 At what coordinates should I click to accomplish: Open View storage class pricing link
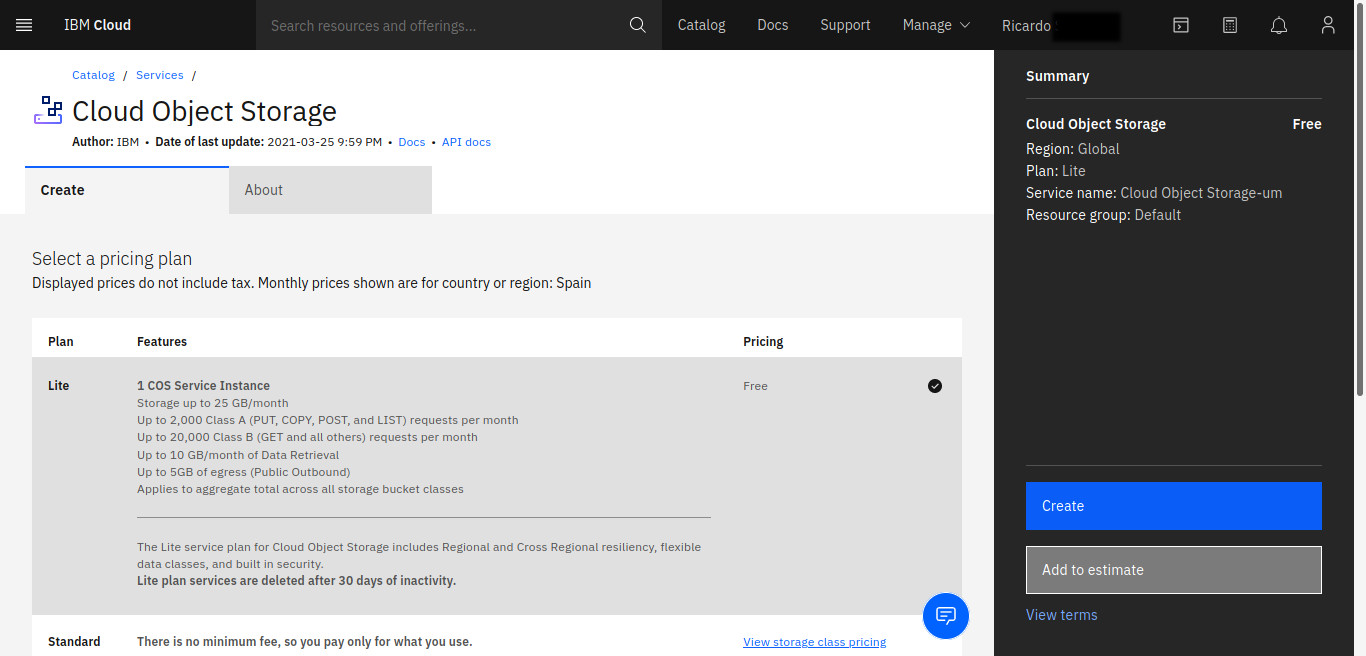tap(814, 642)
